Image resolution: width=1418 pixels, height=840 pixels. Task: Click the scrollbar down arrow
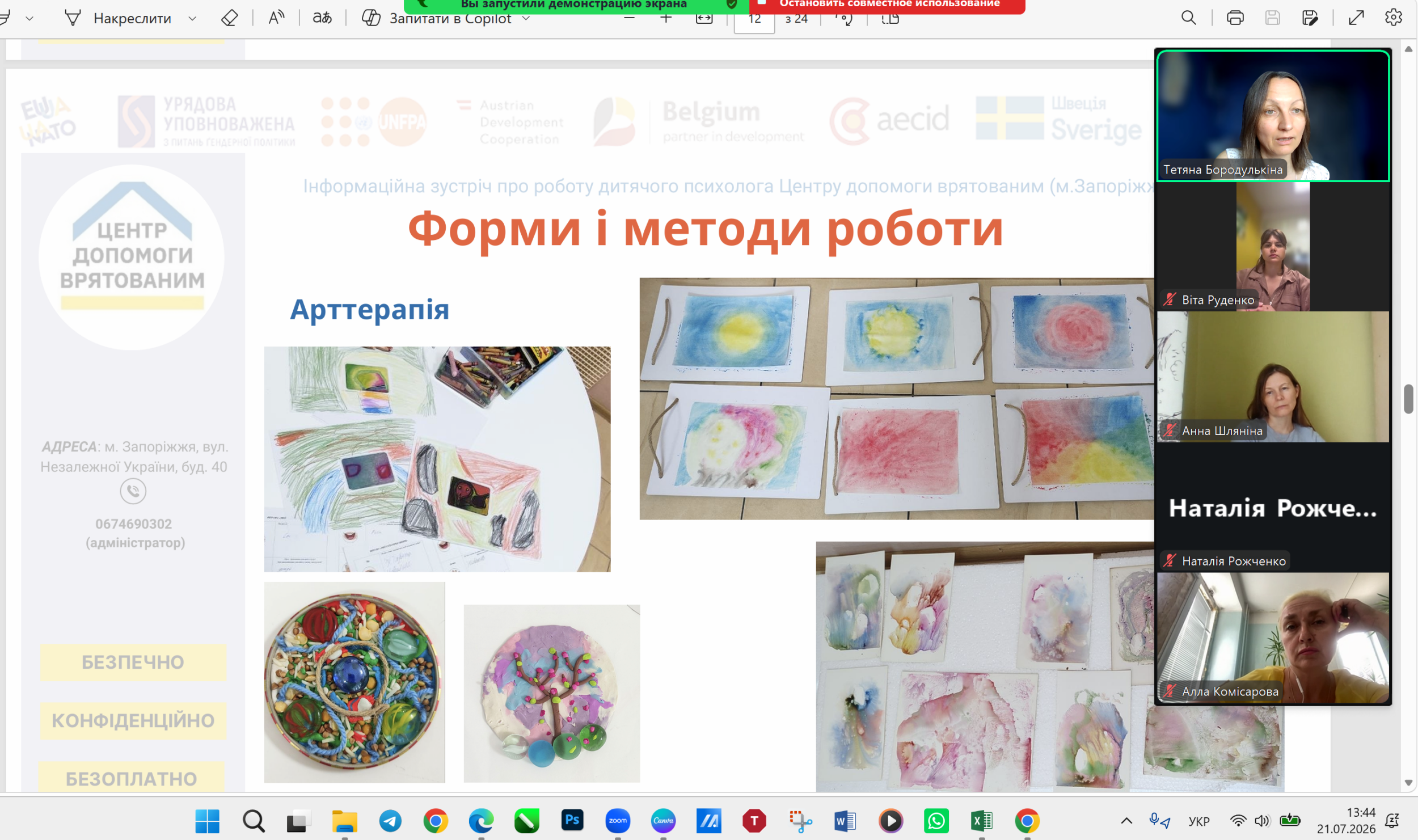coord(1408,782)
